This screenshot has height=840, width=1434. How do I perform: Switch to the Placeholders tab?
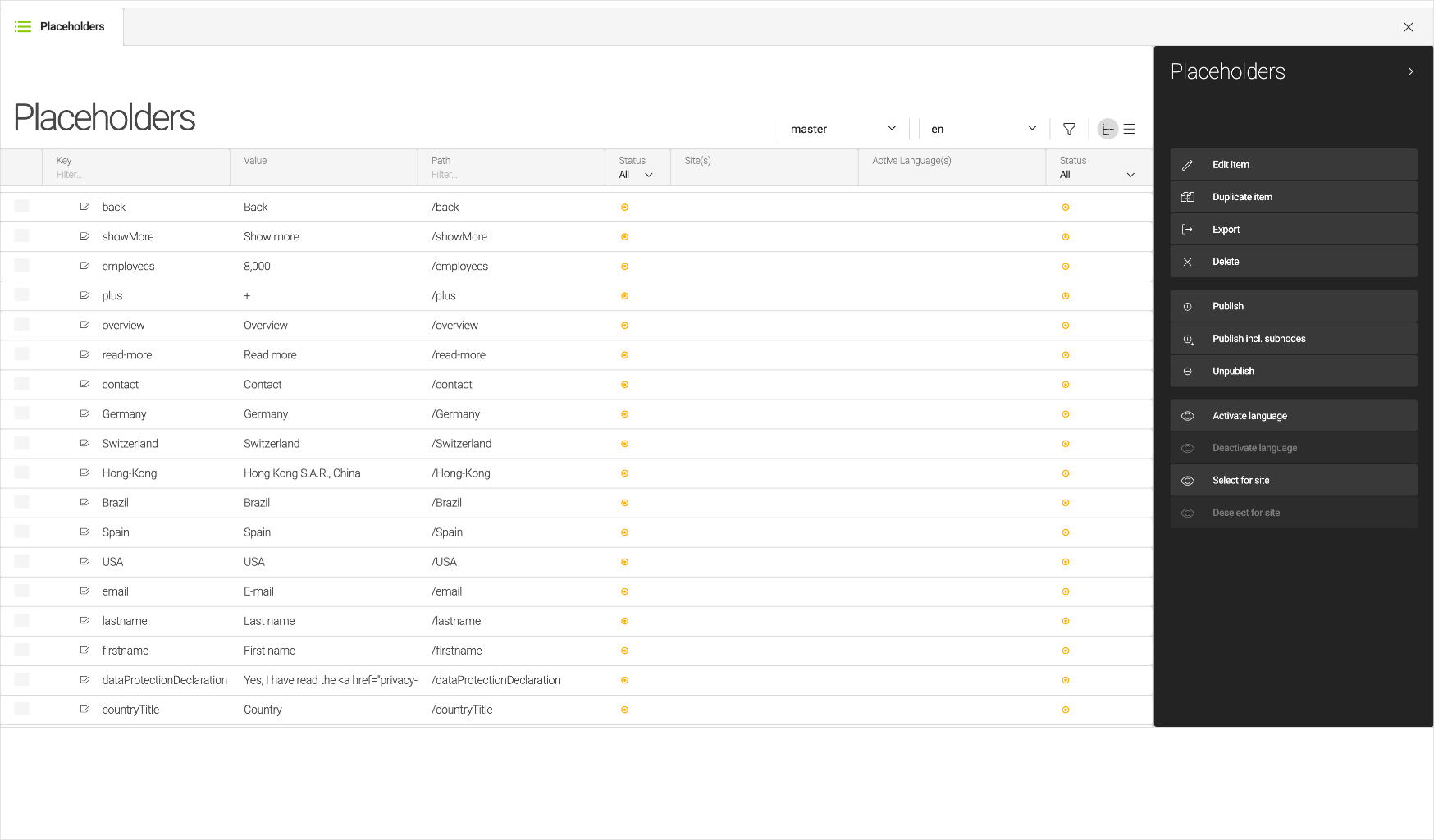pos(72,26)
